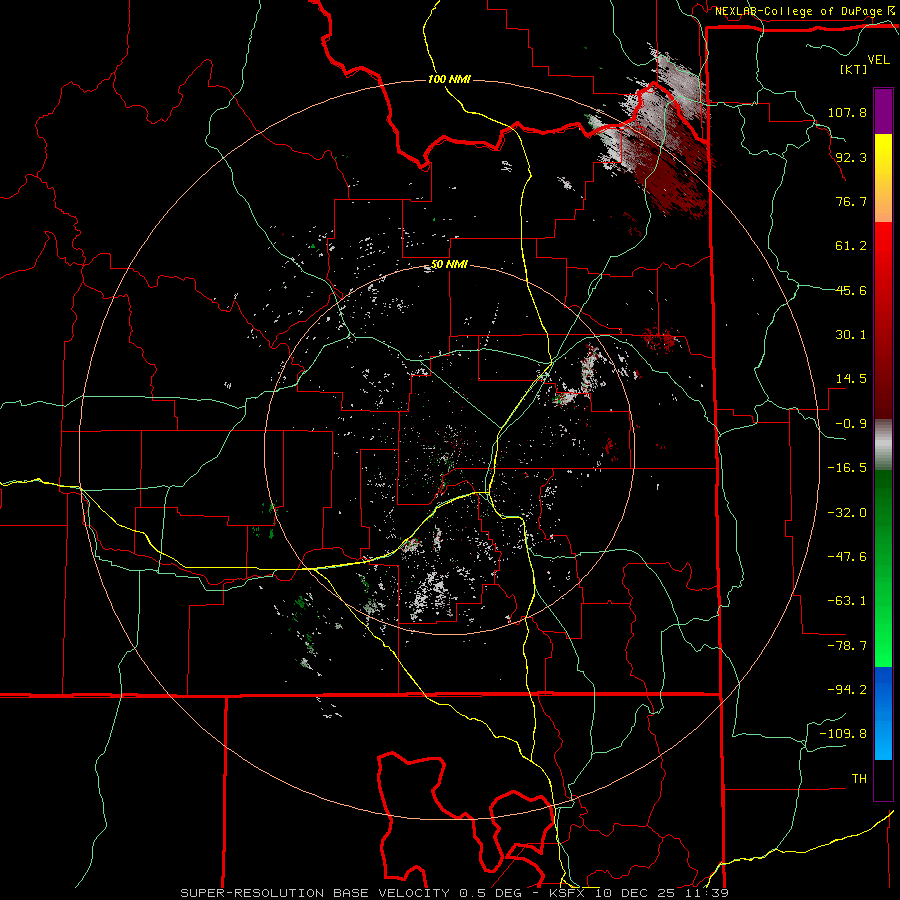Select the 92.3 legend value
The height and width of the screenshot is (900, 900).
[851, 157]
